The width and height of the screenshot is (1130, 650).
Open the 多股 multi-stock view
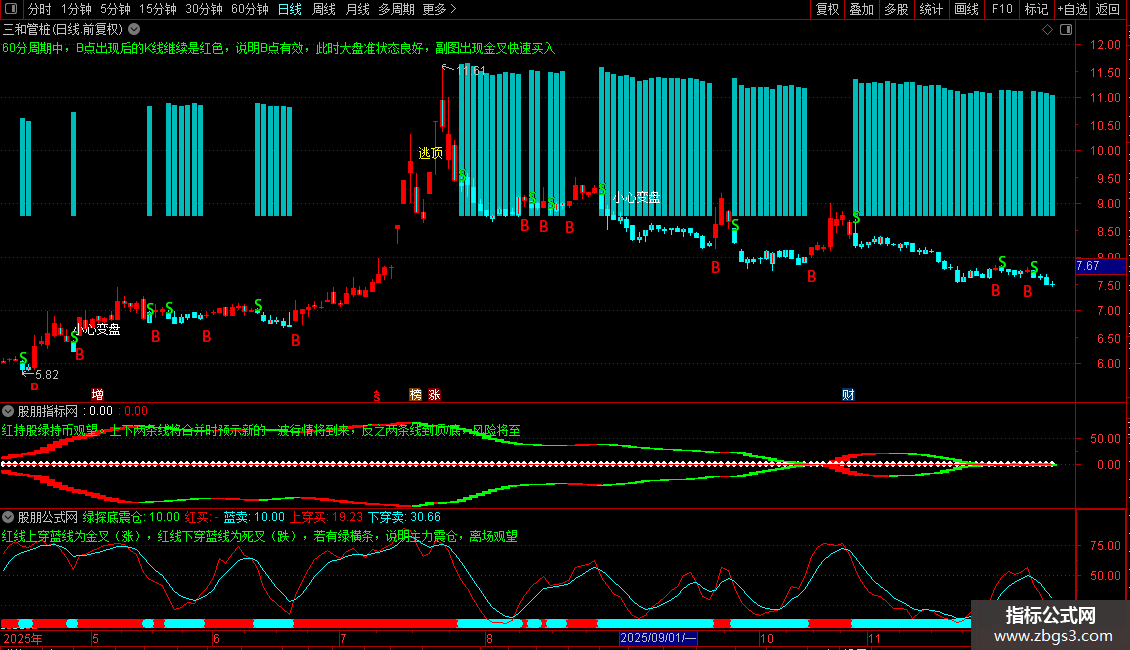(x=896, y=9)
